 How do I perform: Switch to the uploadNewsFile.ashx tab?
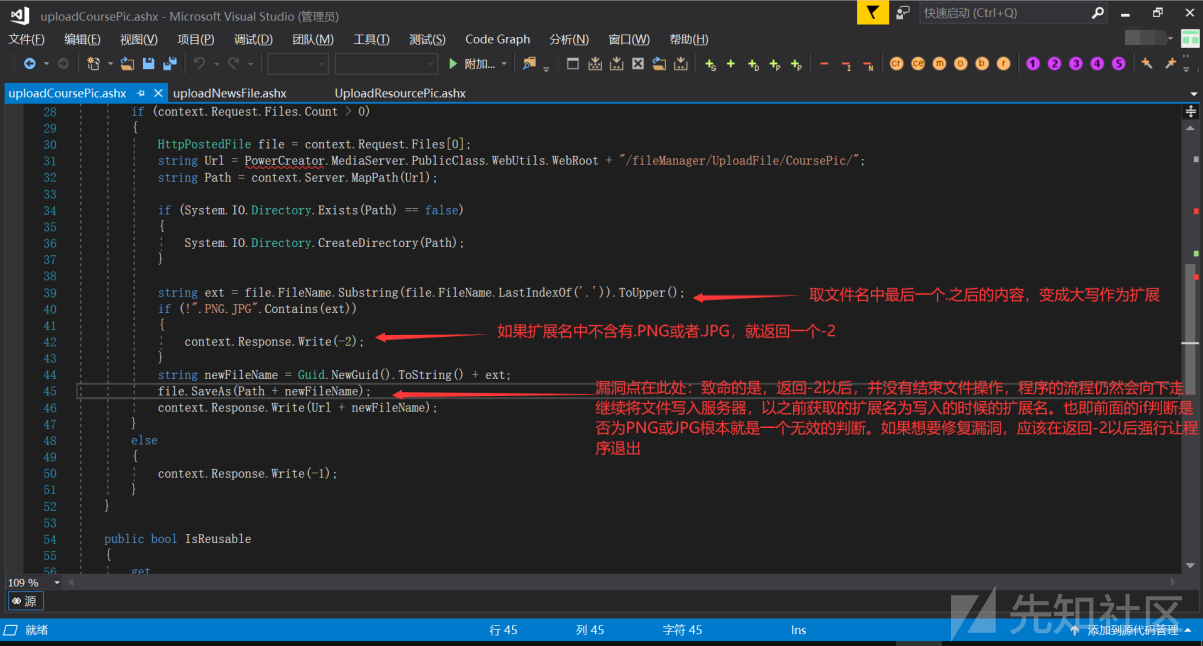click(229, 93)
